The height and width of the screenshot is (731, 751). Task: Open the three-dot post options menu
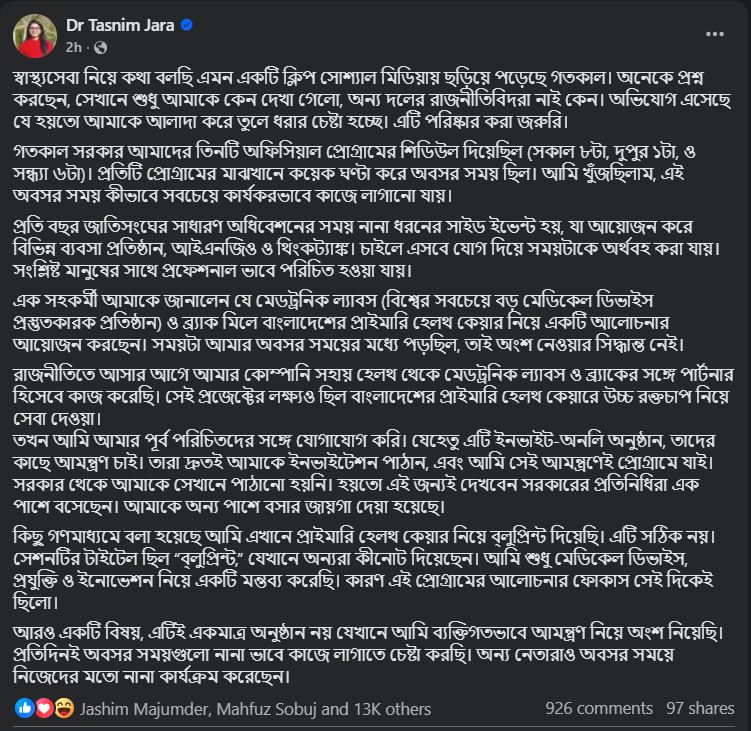pos(715,33)
